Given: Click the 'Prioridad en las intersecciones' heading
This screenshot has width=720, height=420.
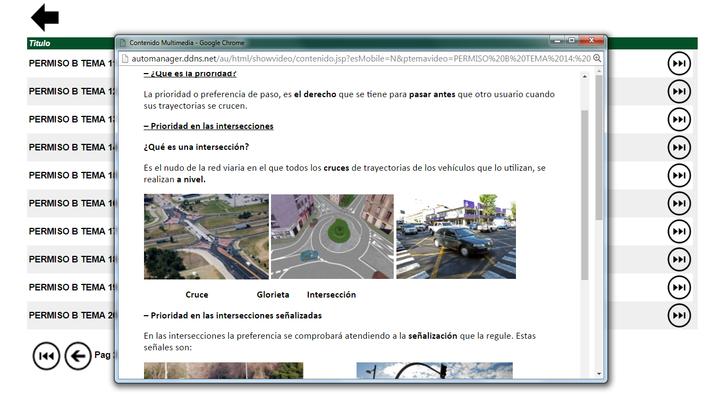Looking at the screenshot, I should [x=208, y=126].
